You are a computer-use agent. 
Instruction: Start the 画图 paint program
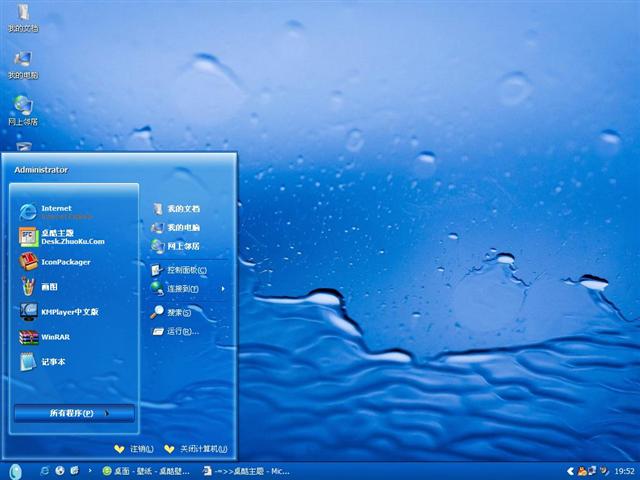pyautogui.click(x=38, y=287)
